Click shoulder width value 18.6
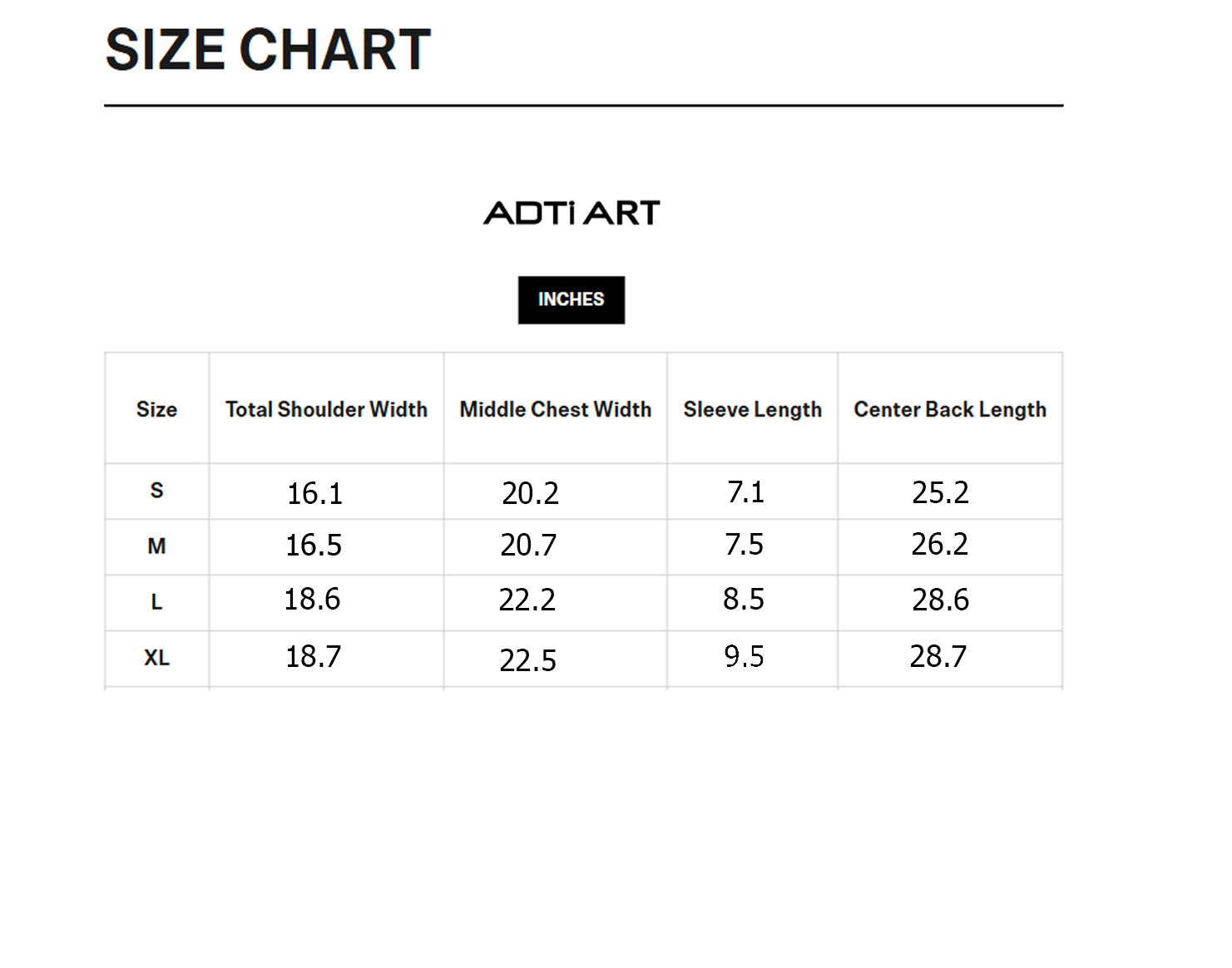Screen dimensions: 1232x968 point(313,599)
